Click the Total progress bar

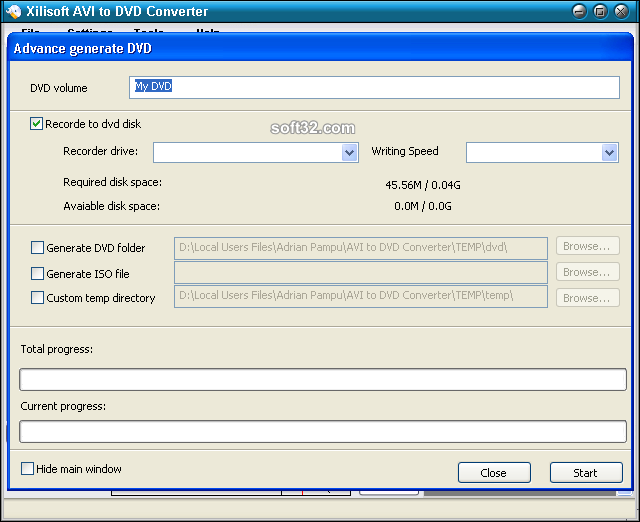(x=323, y=380)
